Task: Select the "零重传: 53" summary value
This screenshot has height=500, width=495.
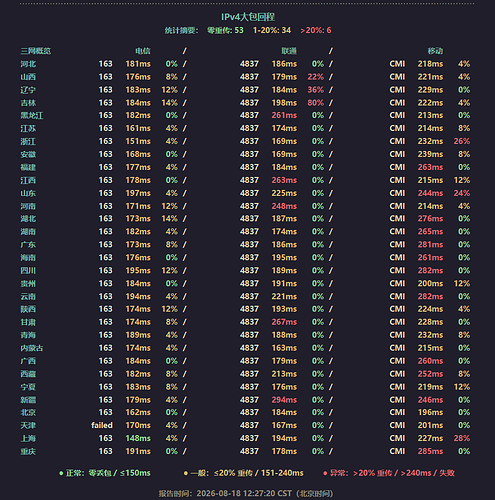Action: pyautogui.click(x=225, y=30)
